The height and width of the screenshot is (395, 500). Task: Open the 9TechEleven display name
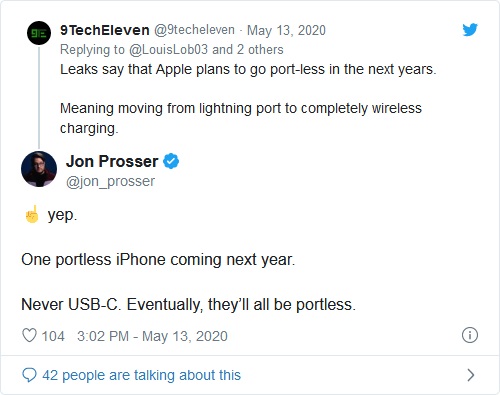105,30
